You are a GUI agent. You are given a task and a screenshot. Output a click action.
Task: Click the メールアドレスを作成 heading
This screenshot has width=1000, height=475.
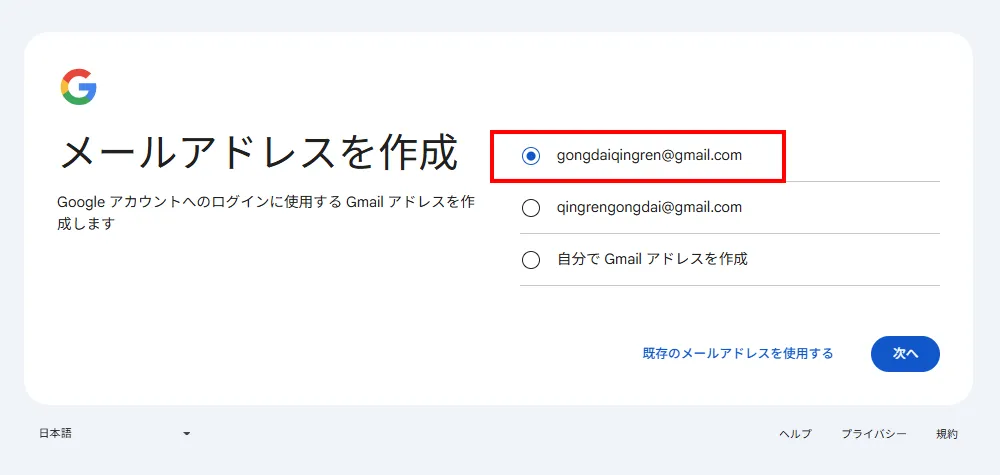(258, 152)
